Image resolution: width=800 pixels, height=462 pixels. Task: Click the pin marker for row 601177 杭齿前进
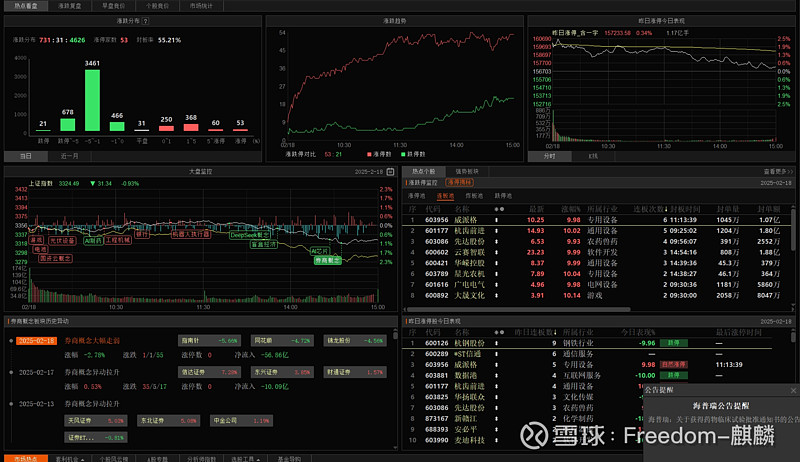[x=496, y=230]
